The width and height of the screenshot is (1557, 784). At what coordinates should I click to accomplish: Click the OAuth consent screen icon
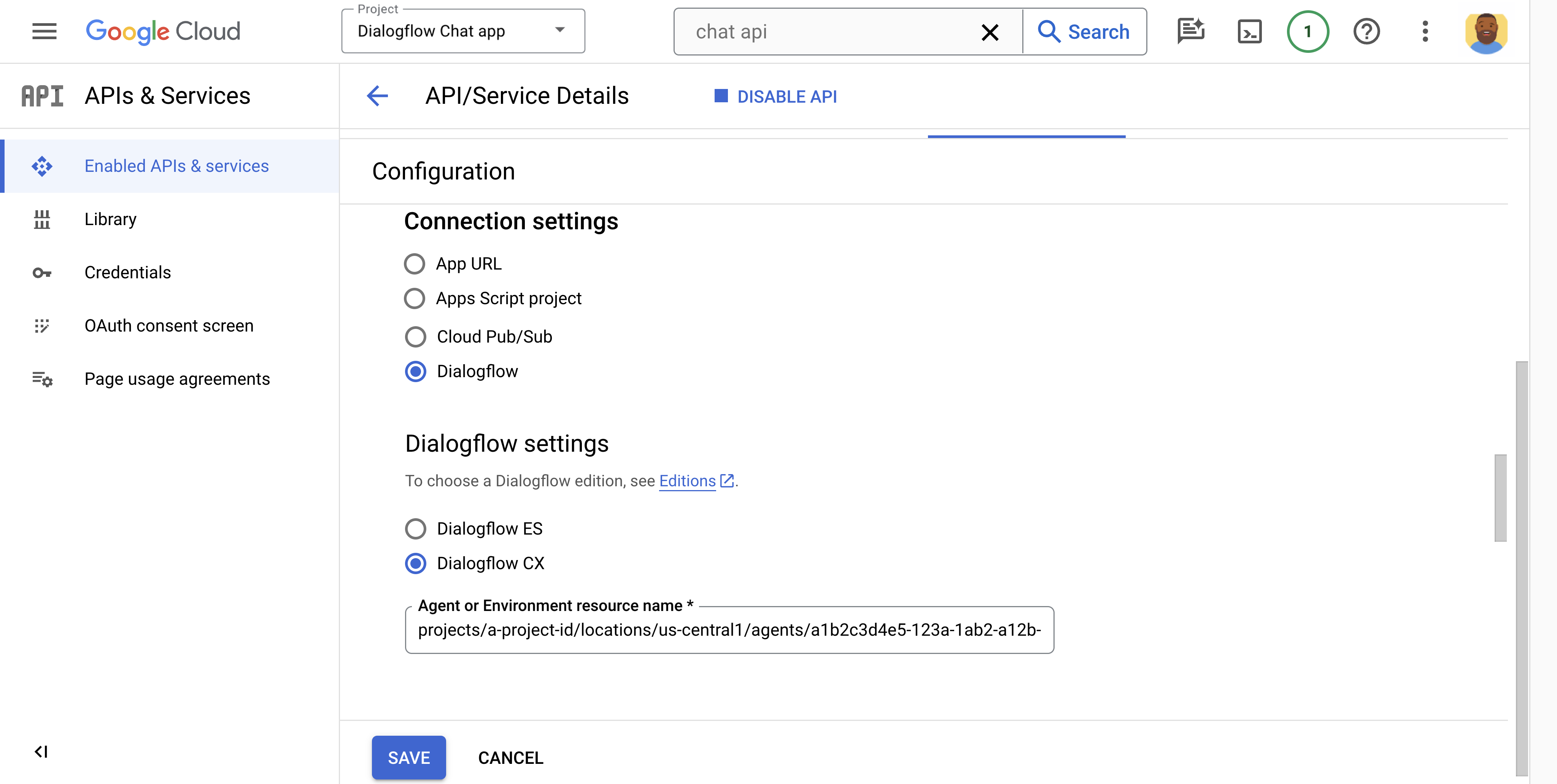[42, 325]
